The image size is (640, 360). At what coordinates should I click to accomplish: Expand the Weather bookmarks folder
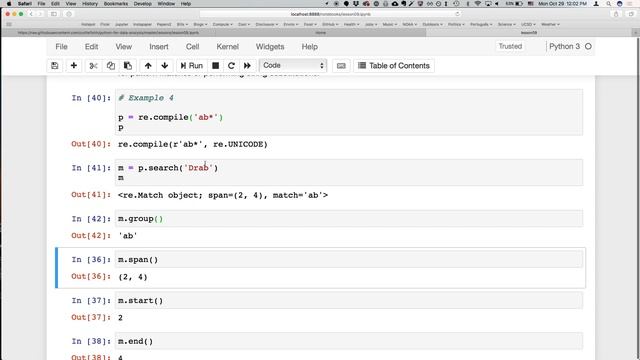[x=550, y=24]
